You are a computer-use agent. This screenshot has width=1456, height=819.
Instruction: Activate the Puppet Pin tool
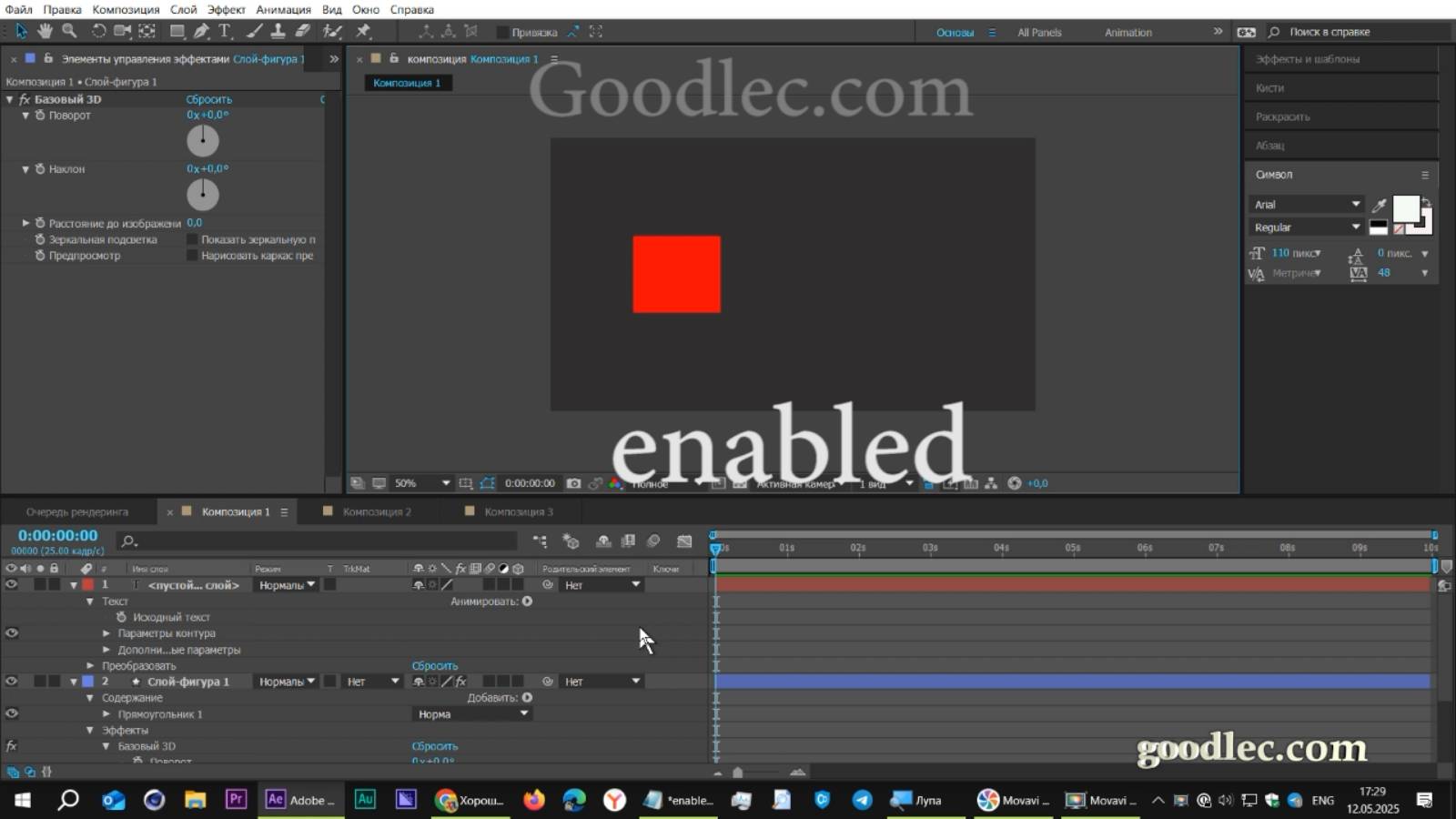tap(363, 31)
